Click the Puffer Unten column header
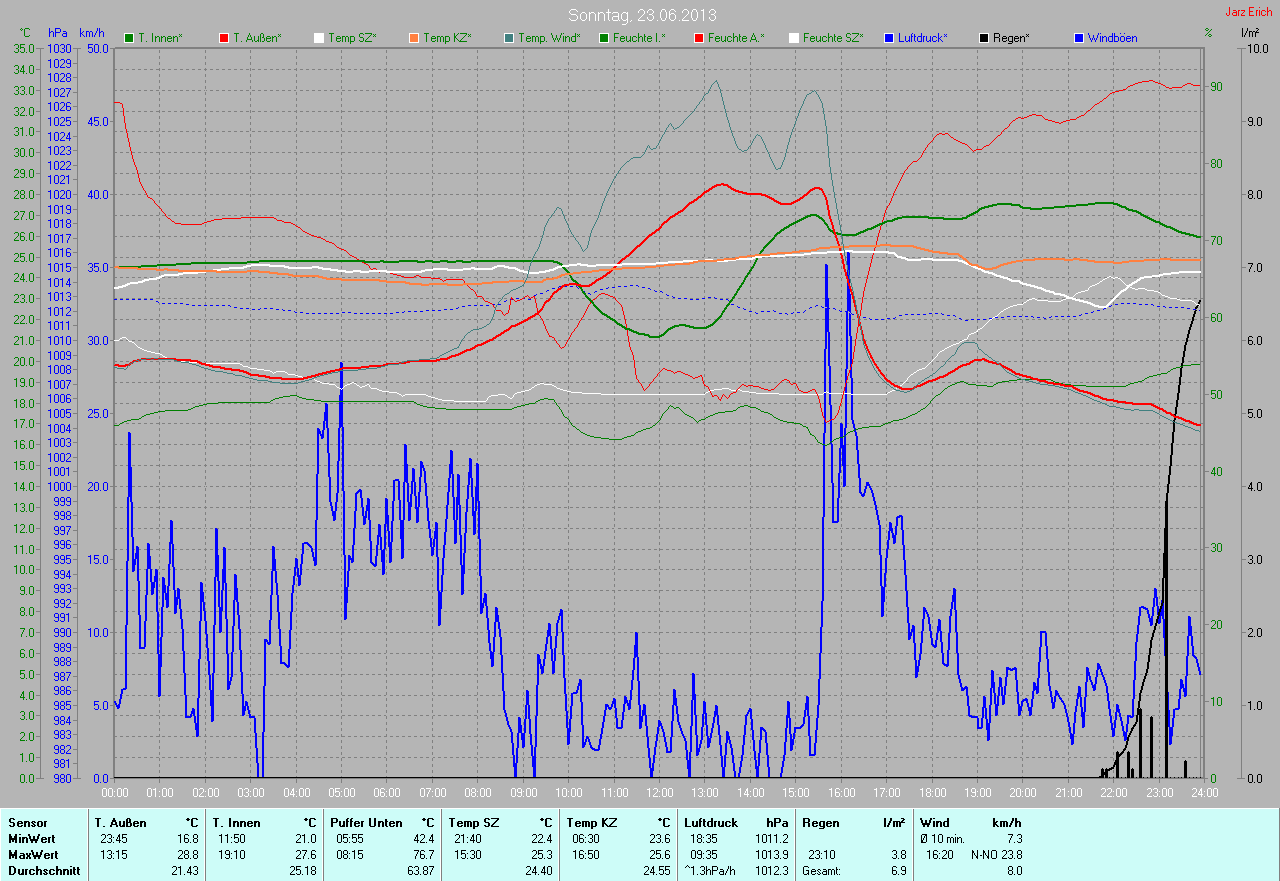1280x881 pixels. pos(365,823)
